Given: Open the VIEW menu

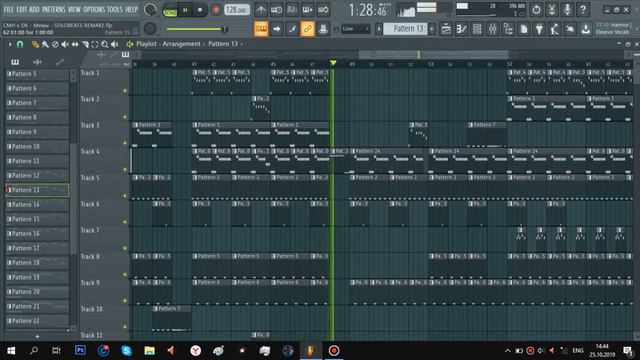Looking at the screenshot, I should click(74, 9).
